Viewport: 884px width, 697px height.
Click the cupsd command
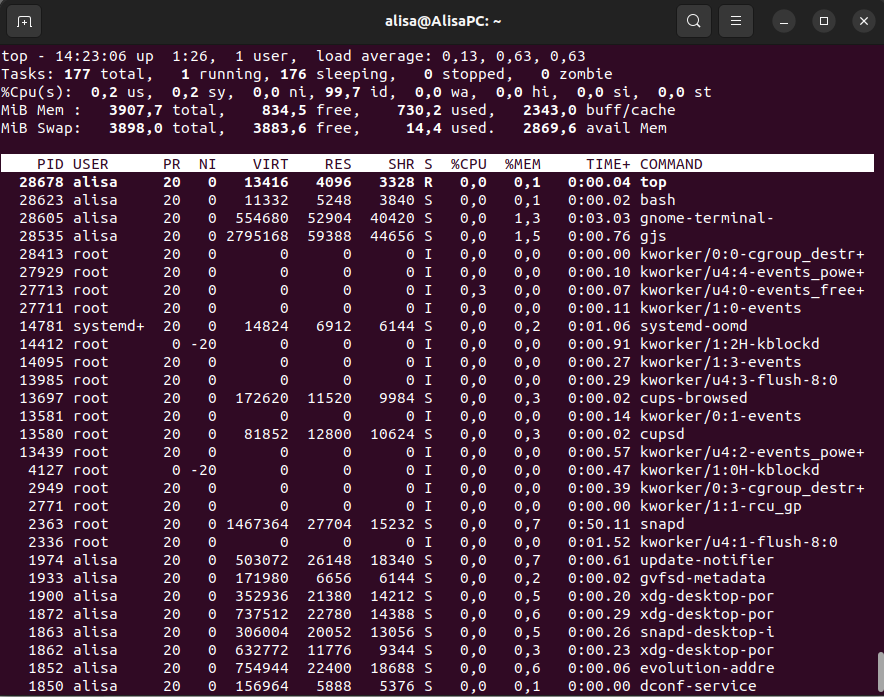[662, 434]
